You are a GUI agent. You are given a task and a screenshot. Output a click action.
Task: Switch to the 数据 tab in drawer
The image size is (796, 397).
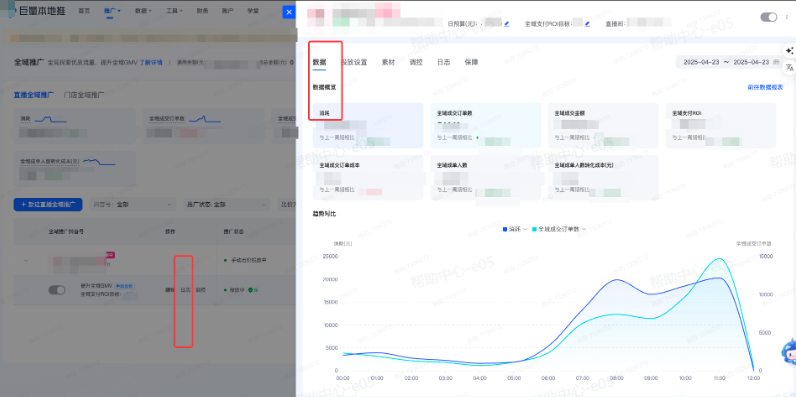319,62
